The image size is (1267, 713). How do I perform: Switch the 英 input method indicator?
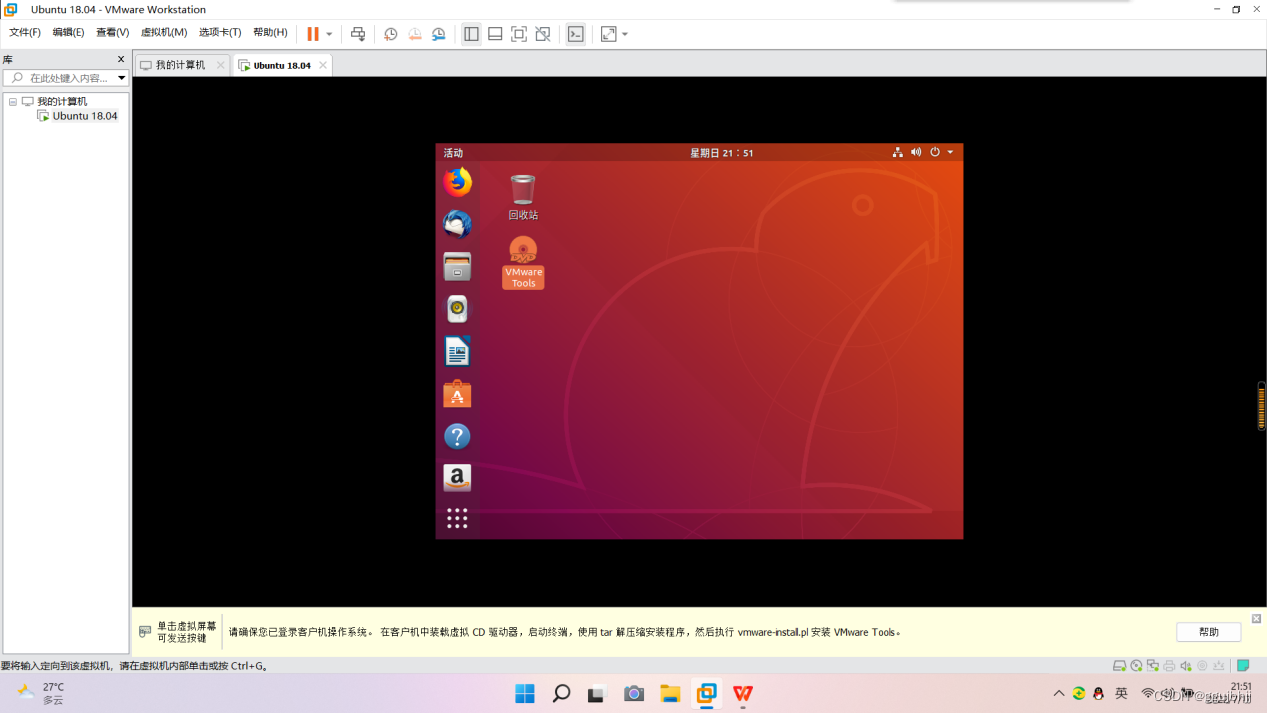pos(1121,694)
